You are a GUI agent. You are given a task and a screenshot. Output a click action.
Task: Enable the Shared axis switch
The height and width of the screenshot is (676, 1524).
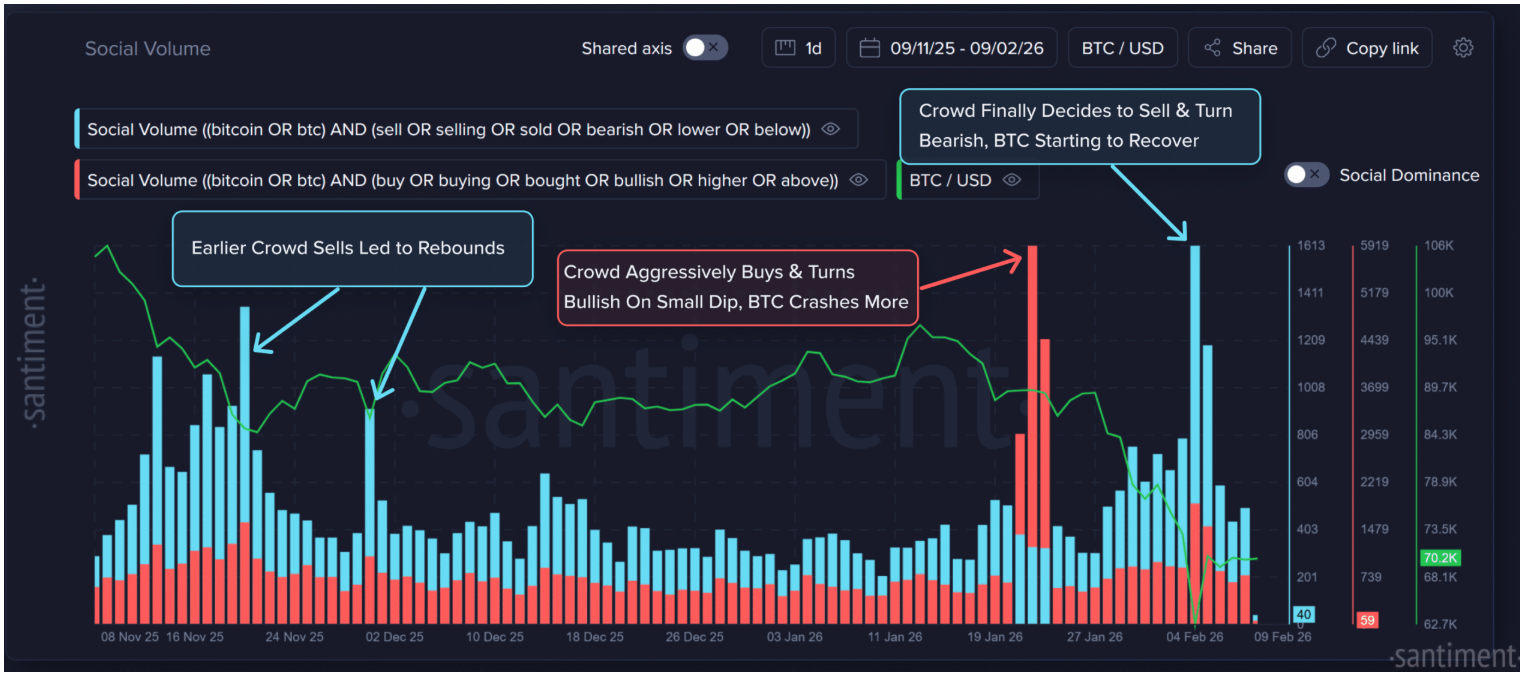(x=705, y=48)
